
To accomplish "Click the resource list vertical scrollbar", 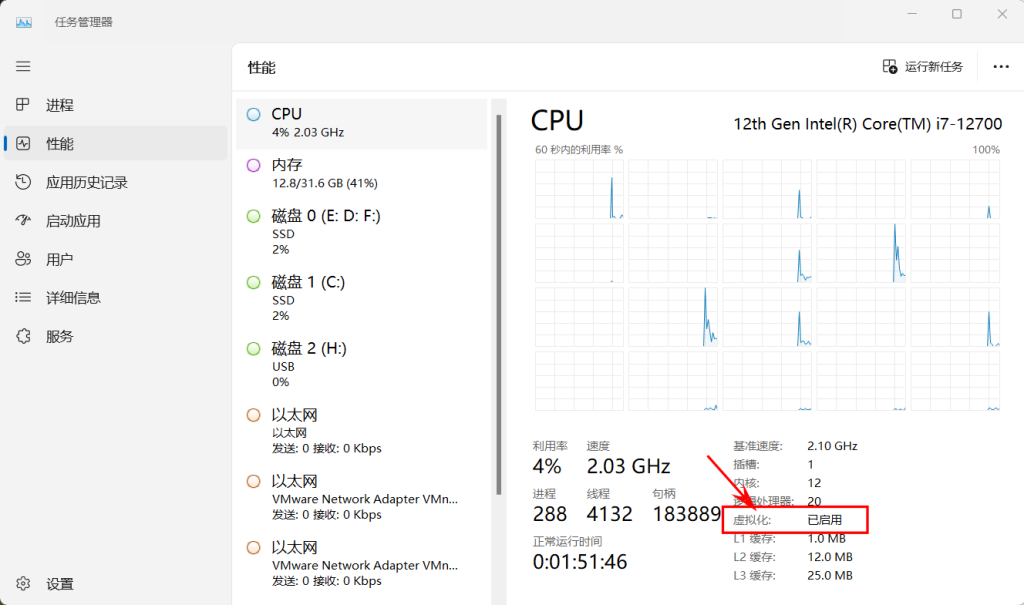I will [499, 300].
